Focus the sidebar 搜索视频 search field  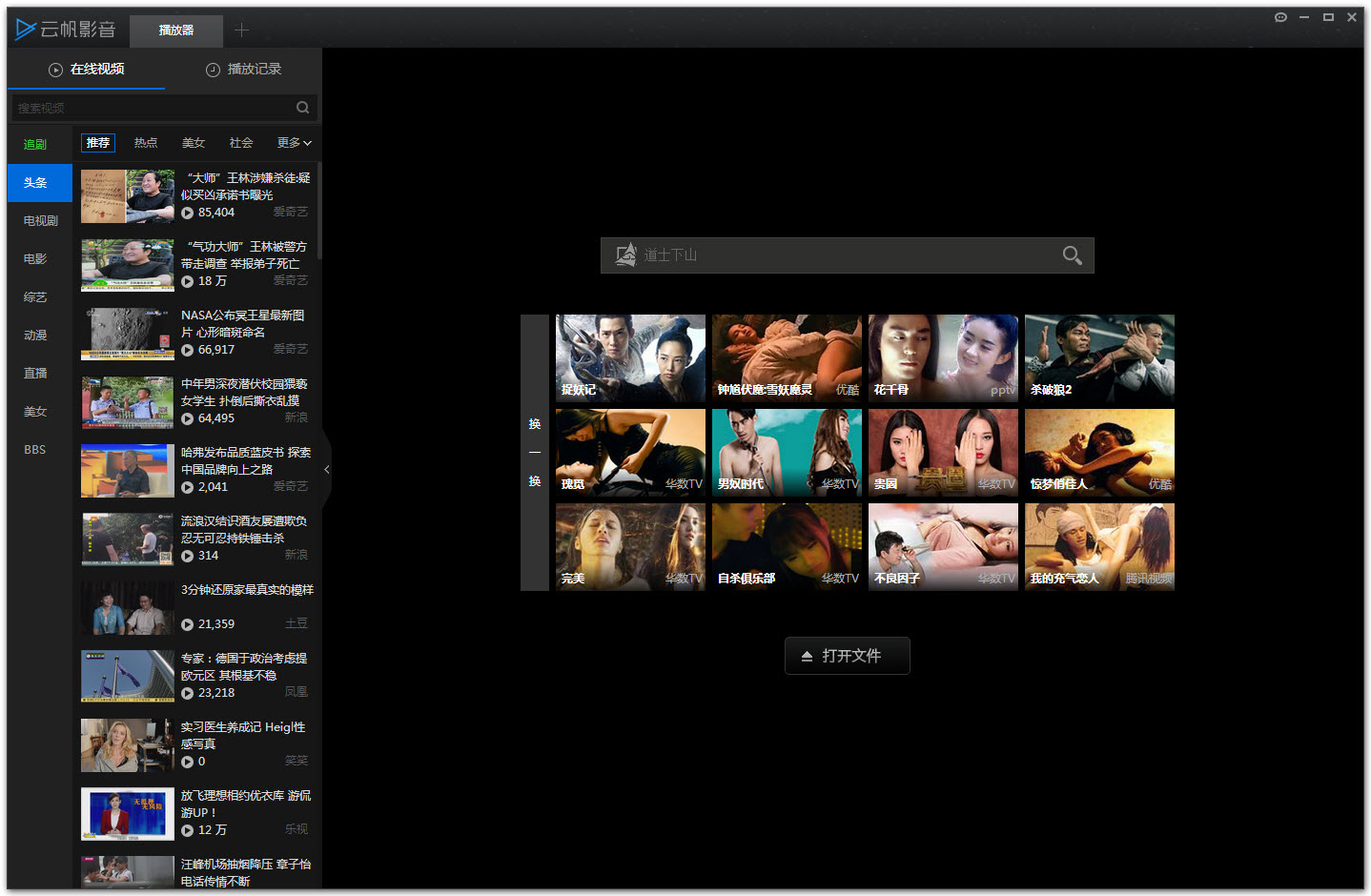tap(164, 108)
